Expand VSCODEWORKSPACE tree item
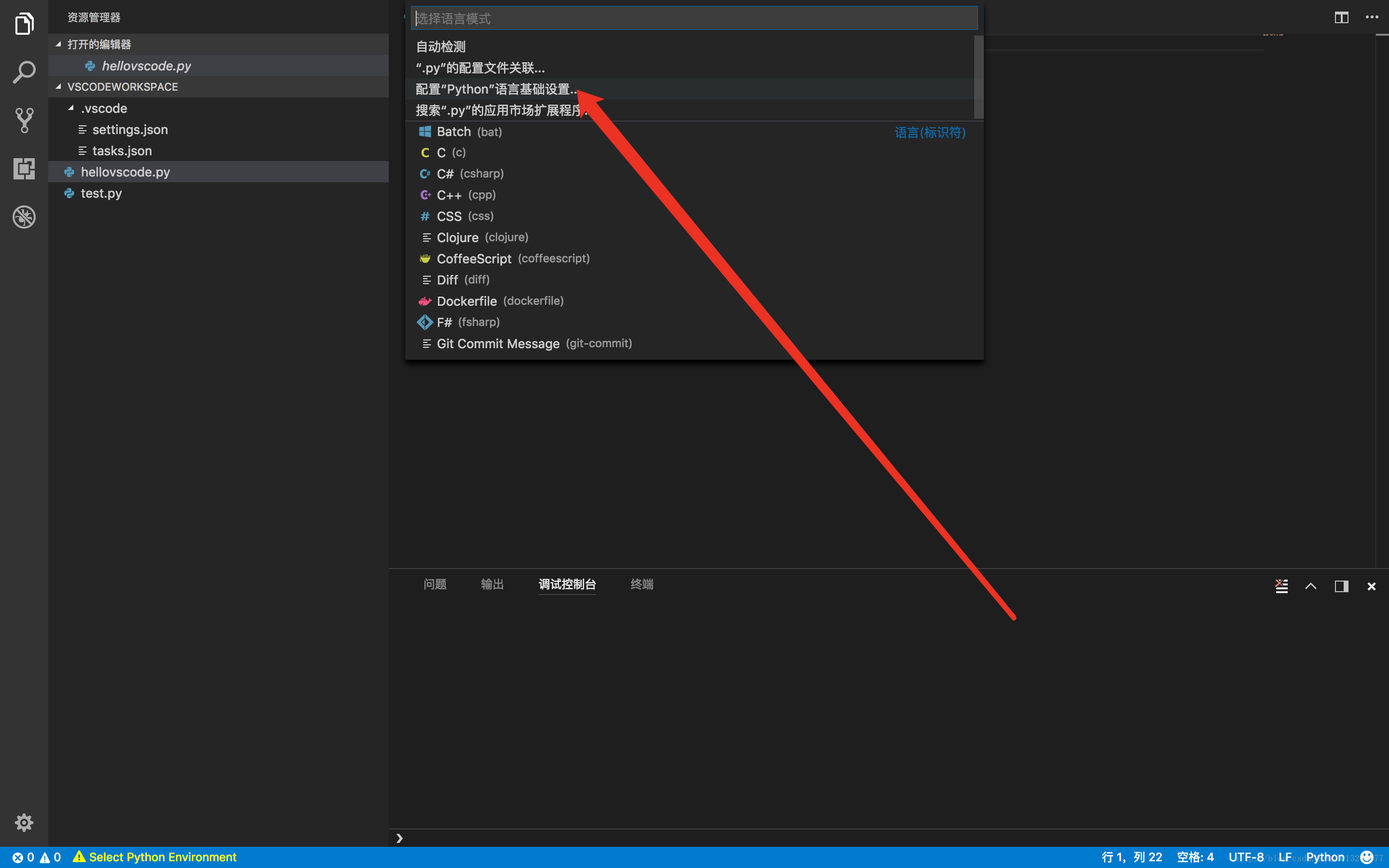1389x868 pixels. tap(58, 86)
